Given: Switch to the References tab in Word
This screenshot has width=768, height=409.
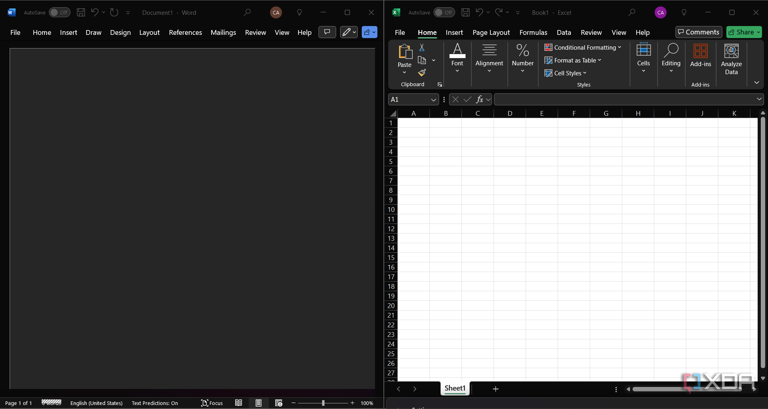Looking at the screenshot, I should (x=185, y=32).
